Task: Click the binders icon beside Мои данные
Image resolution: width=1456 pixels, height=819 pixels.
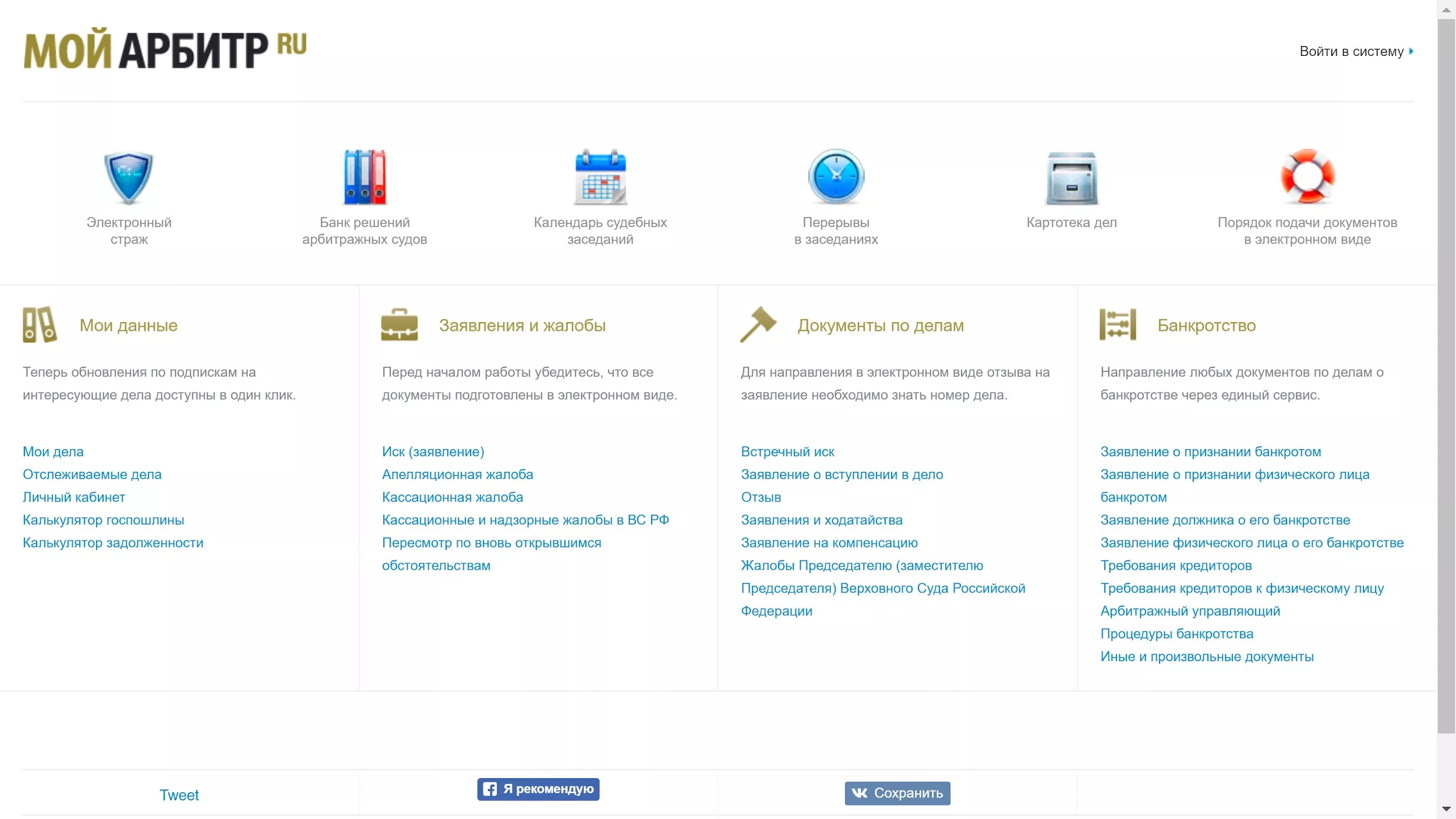Action: (40, 324)
